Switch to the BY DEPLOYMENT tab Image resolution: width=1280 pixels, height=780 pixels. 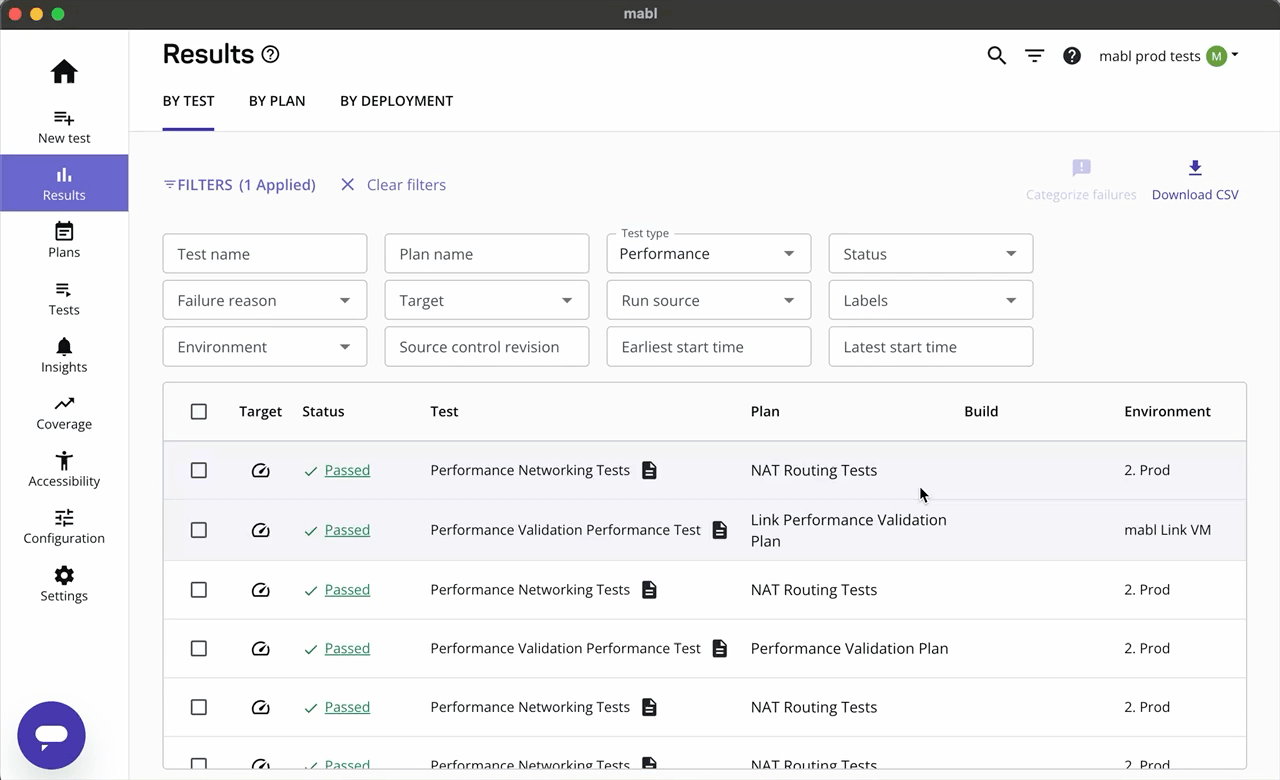click(396, 101)
